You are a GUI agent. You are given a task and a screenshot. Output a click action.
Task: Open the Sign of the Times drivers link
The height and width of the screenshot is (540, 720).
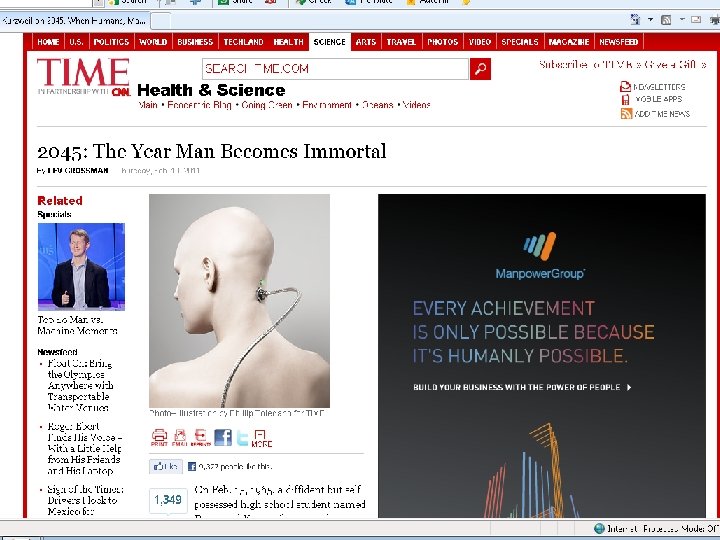tap(85, 501)
